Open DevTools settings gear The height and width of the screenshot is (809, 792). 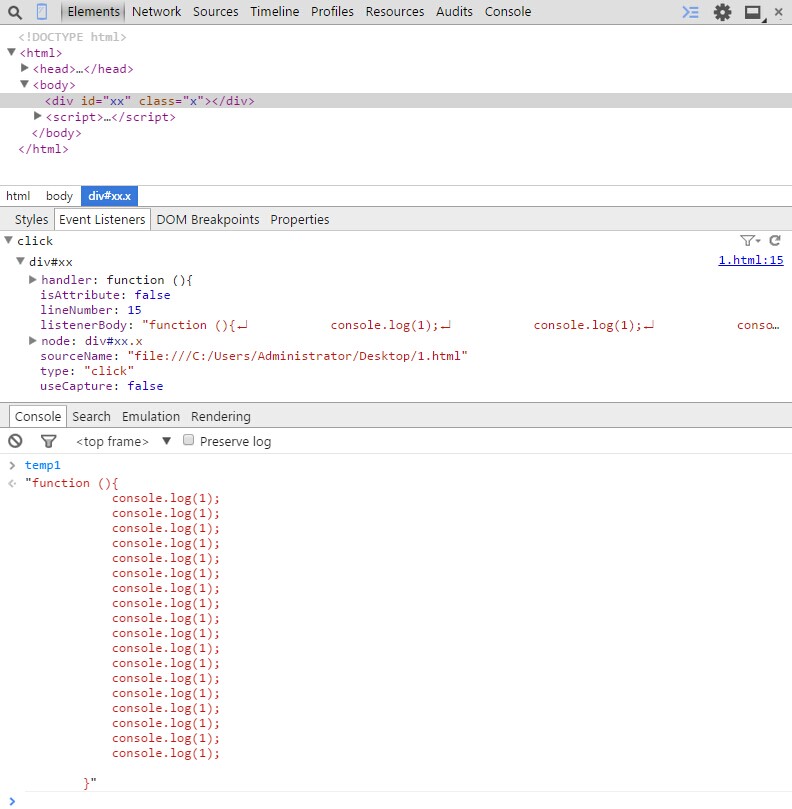click(x=722, y=12)
